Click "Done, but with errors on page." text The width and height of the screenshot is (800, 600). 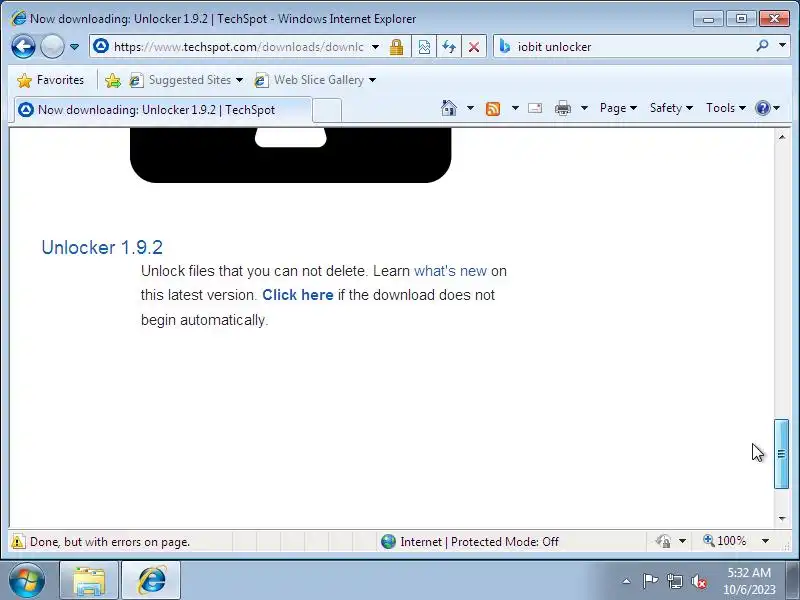(110, 542)
